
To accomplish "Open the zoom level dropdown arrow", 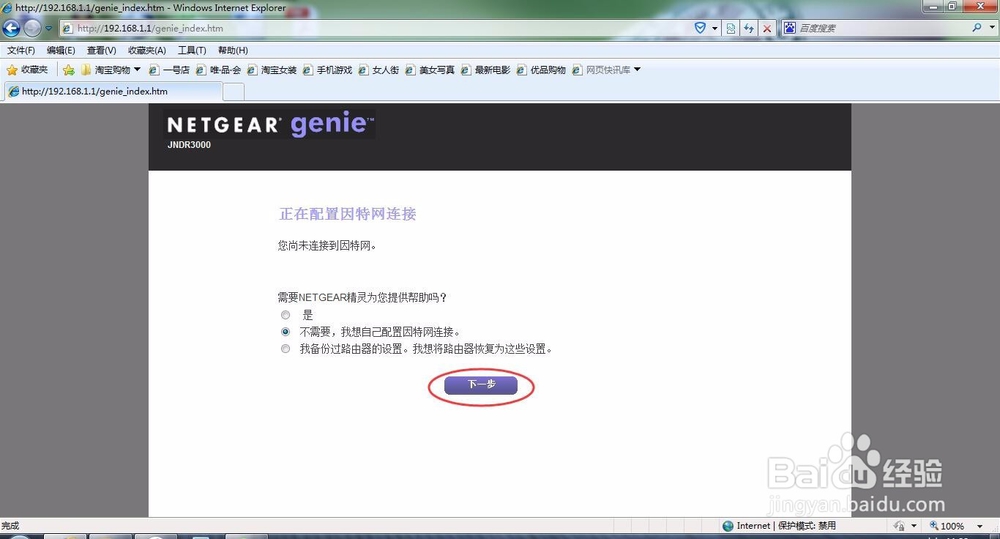I will (980, 526).
